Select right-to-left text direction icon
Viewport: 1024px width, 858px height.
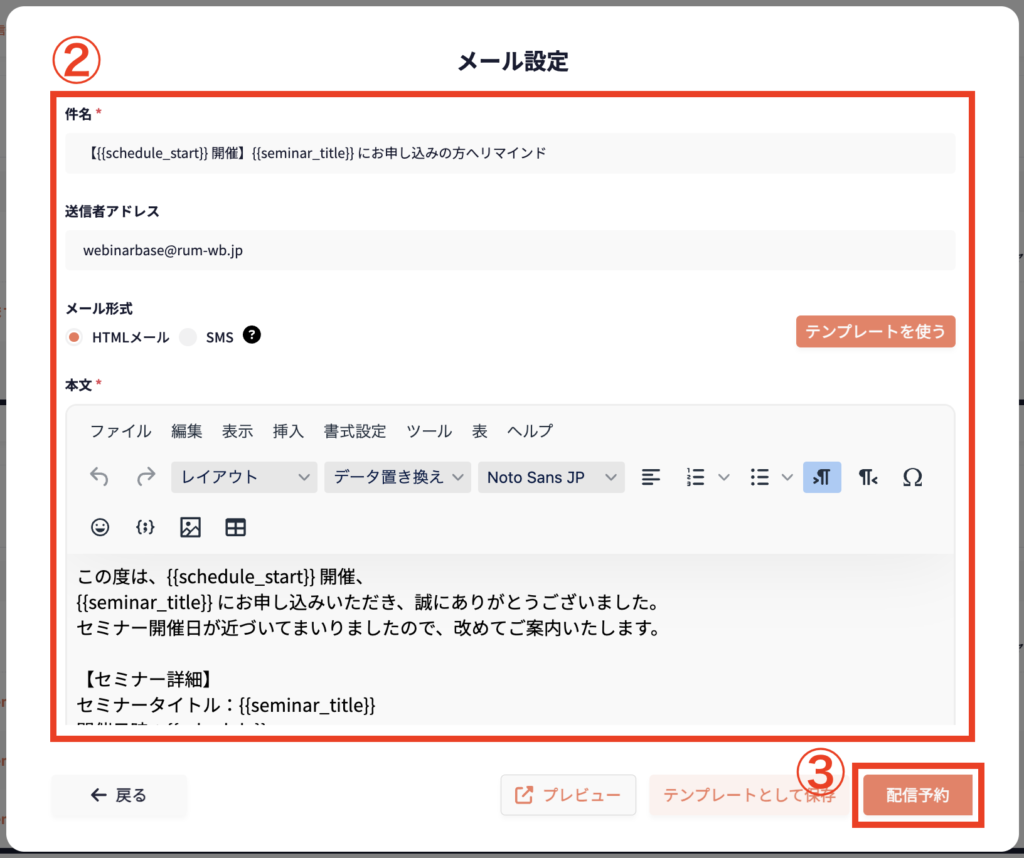[x=868, y=477]
